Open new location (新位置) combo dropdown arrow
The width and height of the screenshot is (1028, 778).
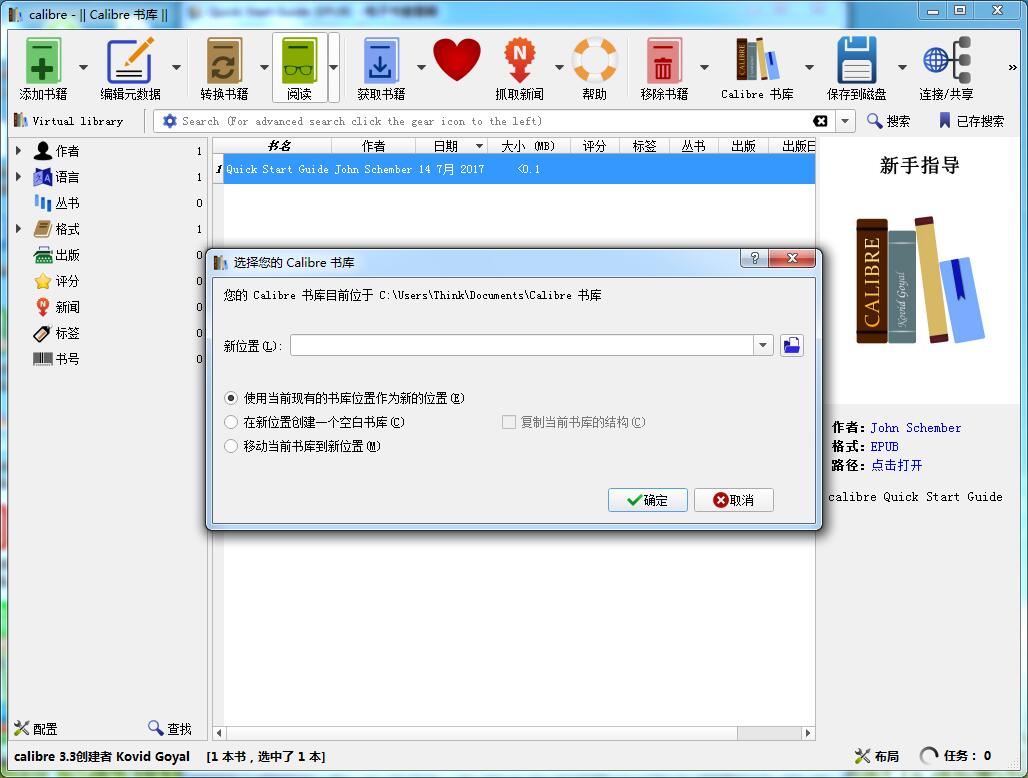pos(763,345)
